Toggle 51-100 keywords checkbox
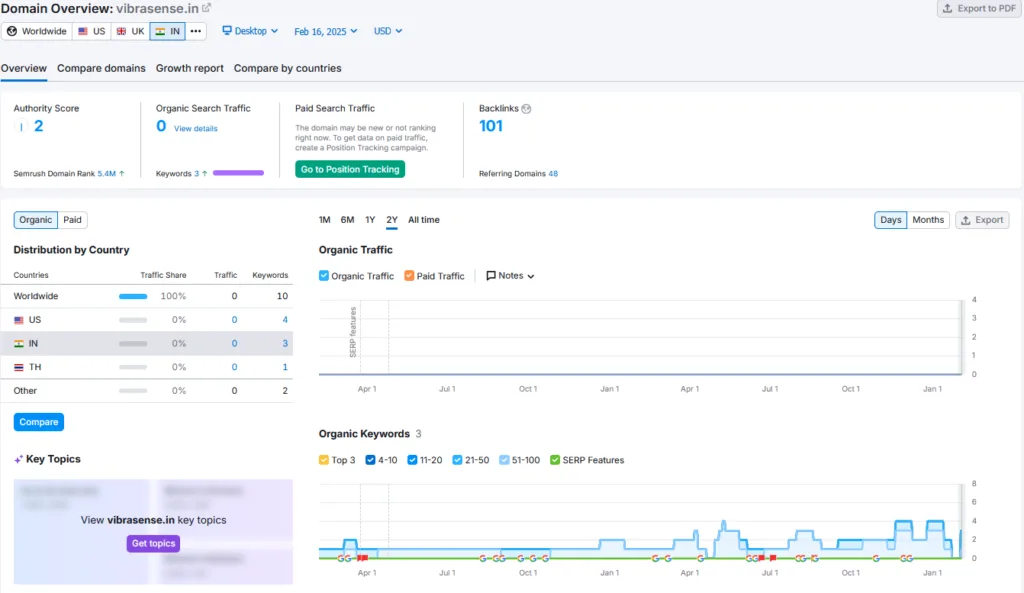The height and width of the screenshot is (593, 1024). coord(504,460)
